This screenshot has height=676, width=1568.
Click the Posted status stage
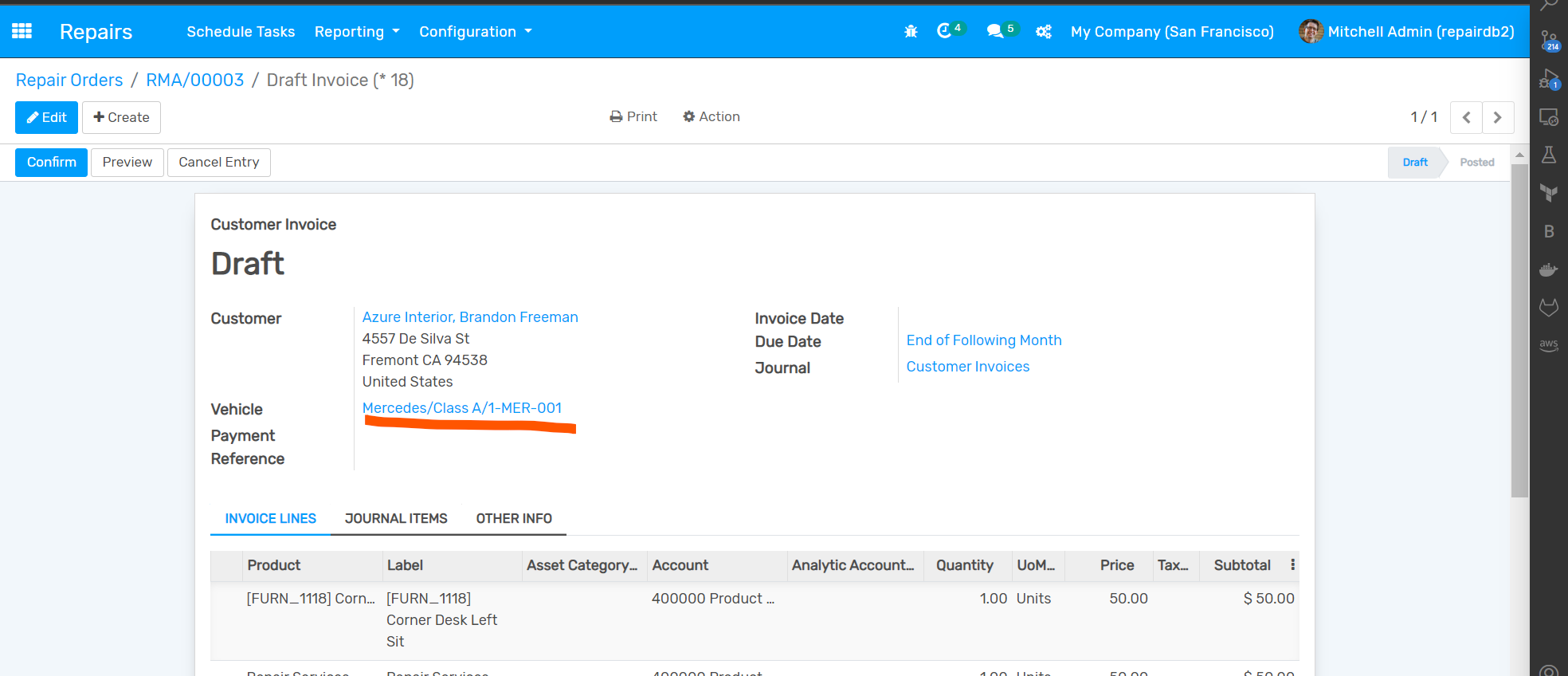[x=1476, y=162]
